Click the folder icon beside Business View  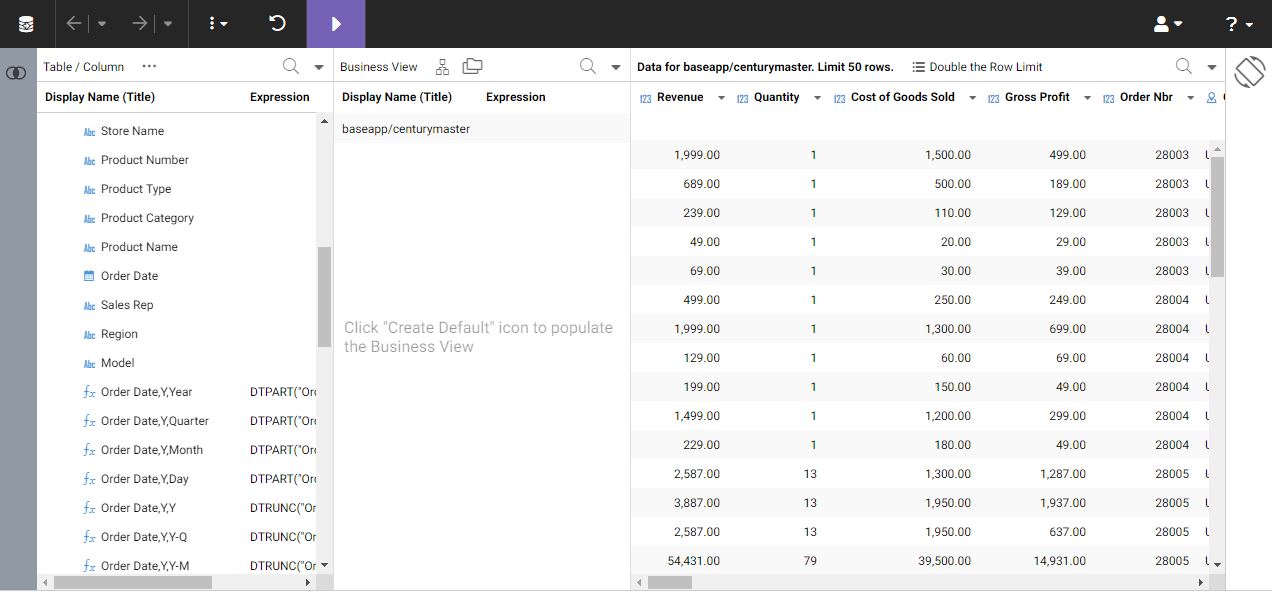click(x=472, y=67)
